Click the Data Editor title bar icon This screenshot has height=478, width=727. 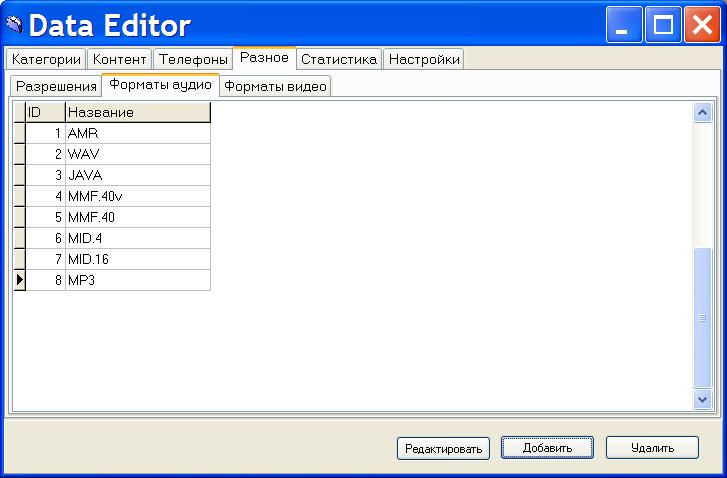[14, 25]
